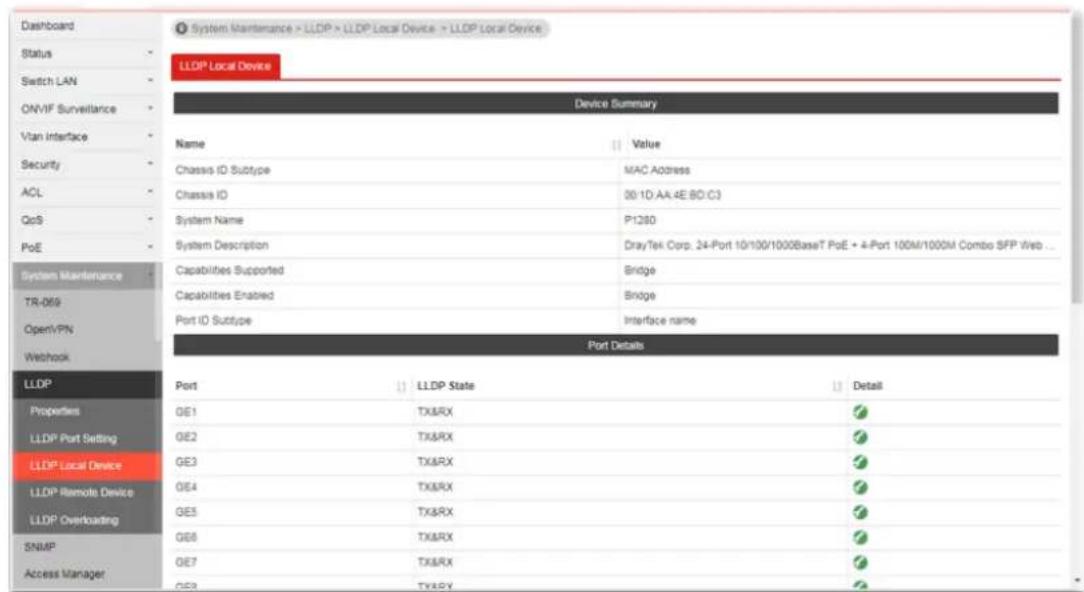Open LLDP Remote Device page
The width and height of the screenshot is (1084, 592).
pos(82,492)
